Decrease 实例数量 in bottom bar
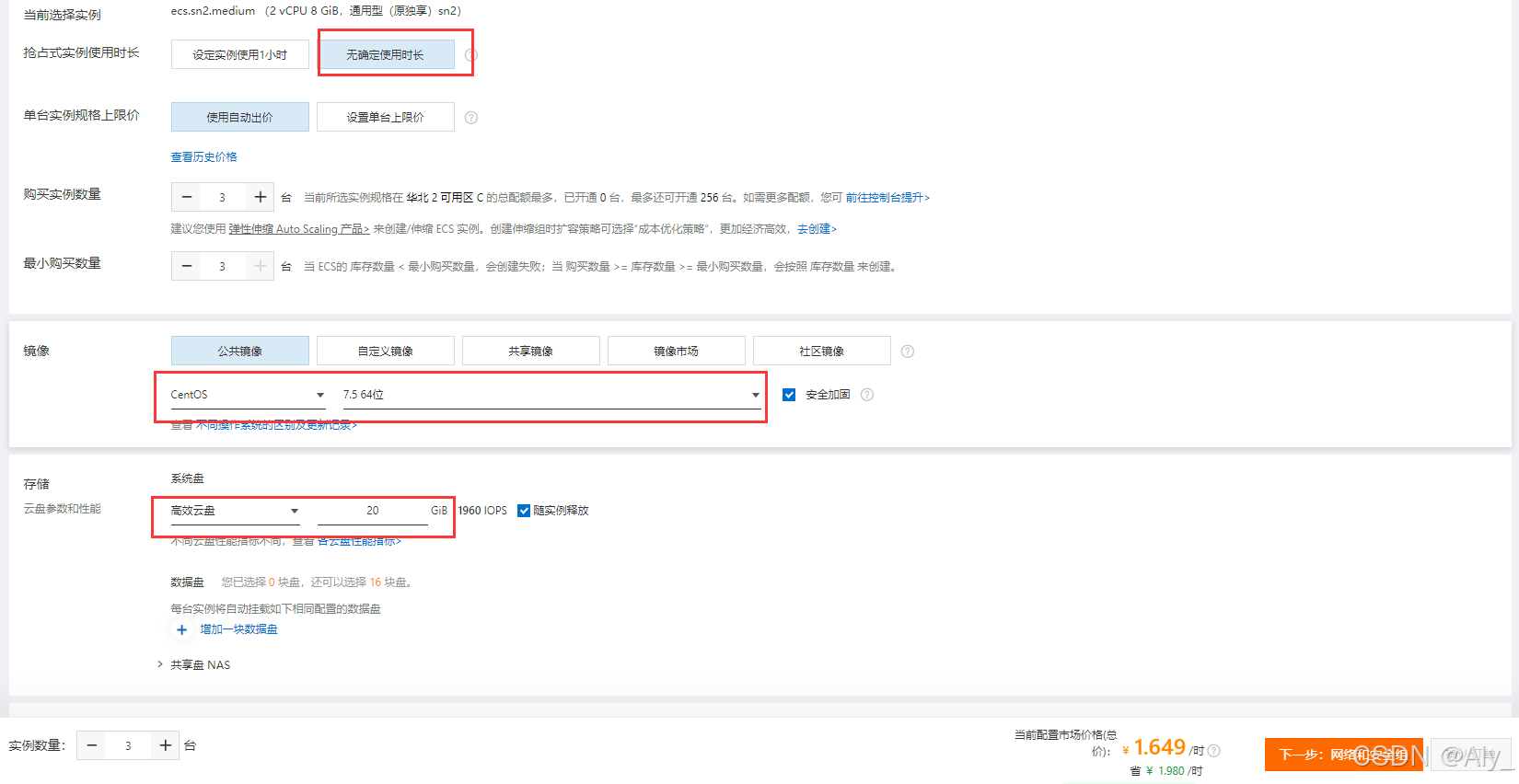This screenshot has width=1519, height=784. tap(92, 745)
